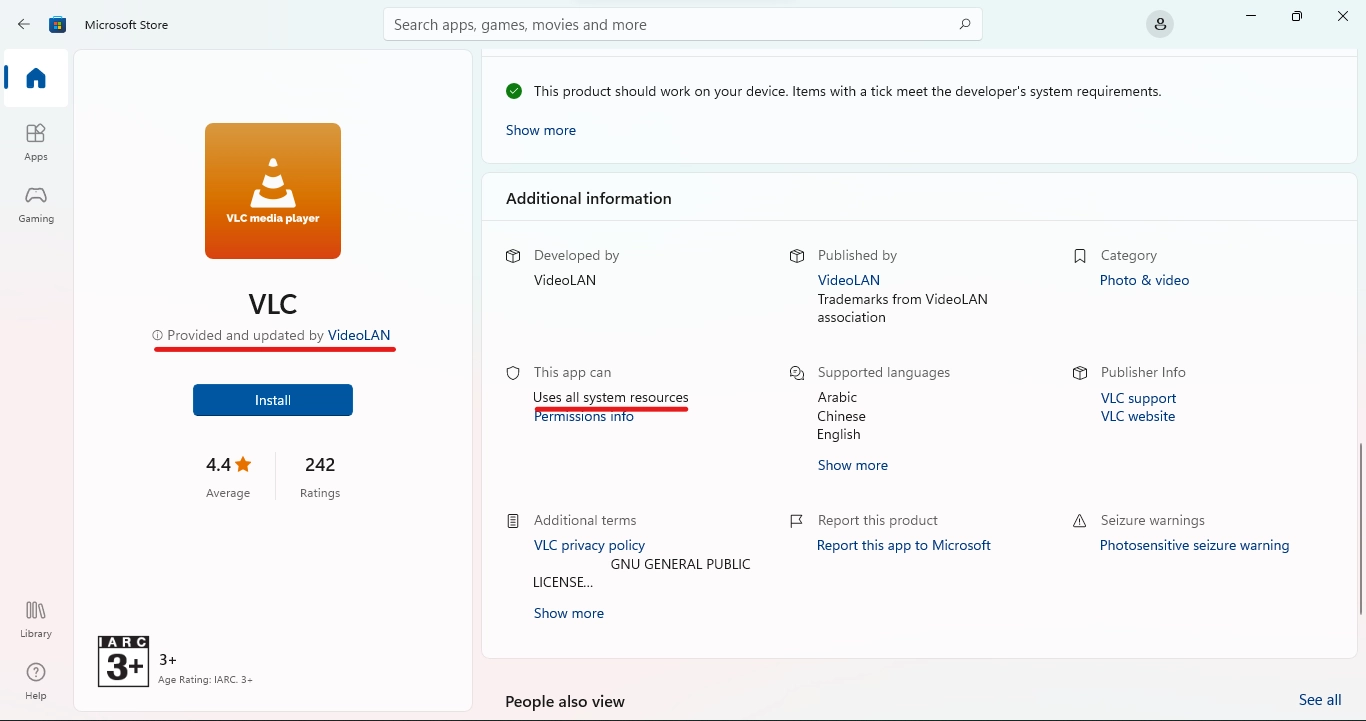
Task: Click the Additional terms document icon
Action: [x=513, y=521]
